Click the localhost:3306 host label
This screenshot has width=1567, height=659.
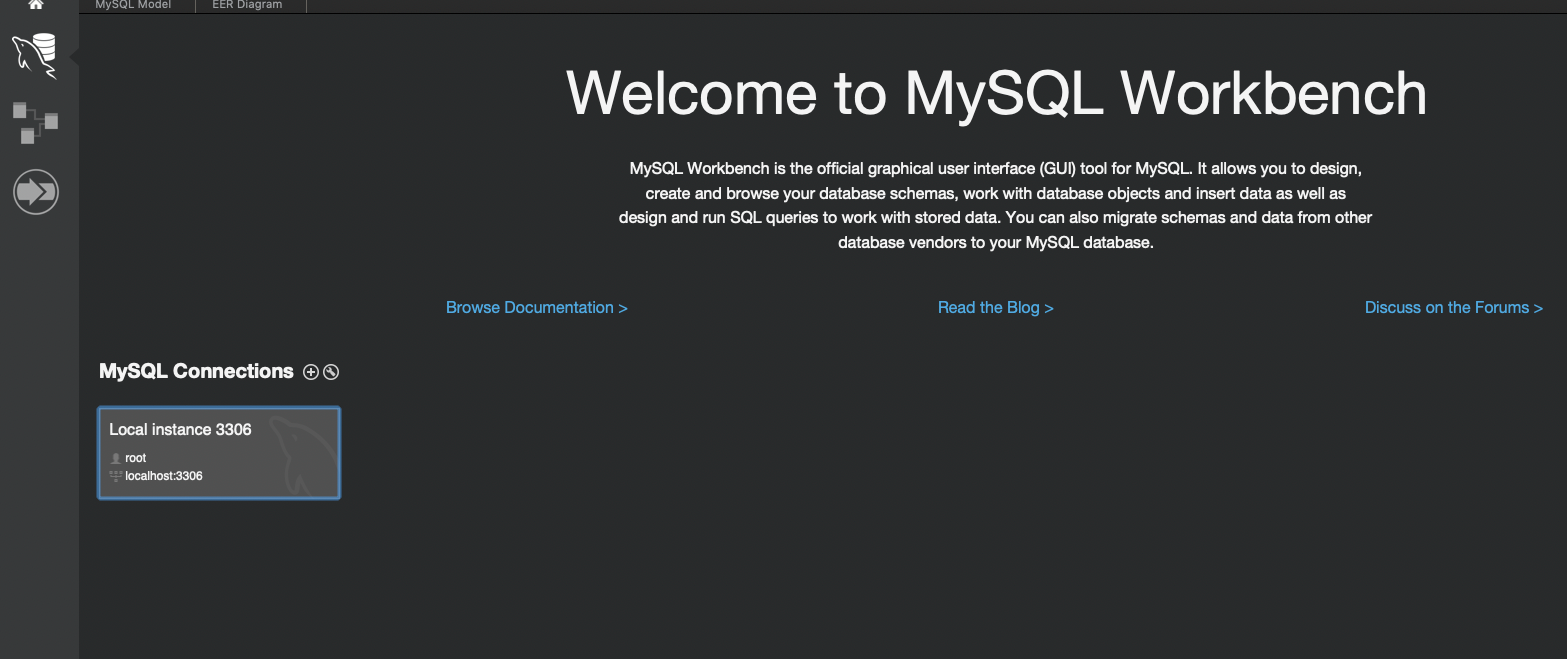click(x=164, y=476)
